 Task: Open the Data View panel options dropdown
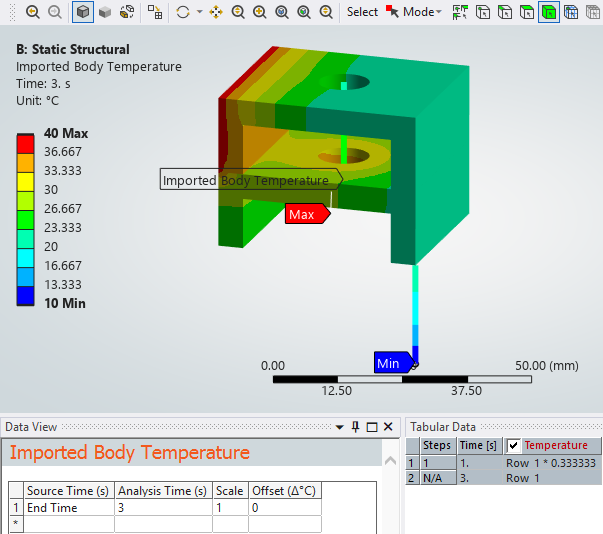339,427
